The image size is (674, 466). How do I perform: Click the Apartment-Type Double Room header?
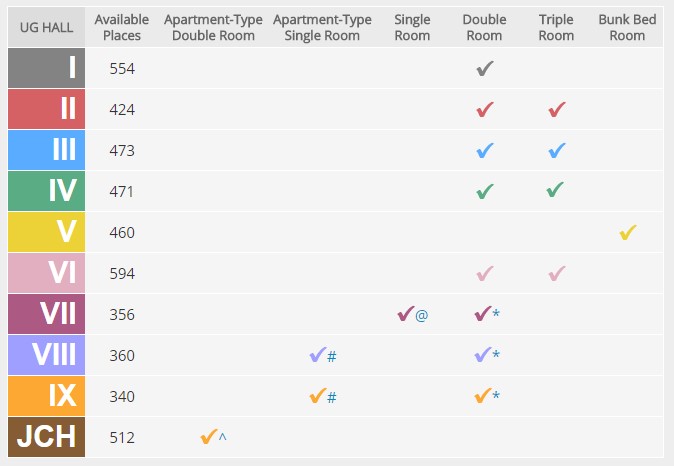click(x=213, y=27)
